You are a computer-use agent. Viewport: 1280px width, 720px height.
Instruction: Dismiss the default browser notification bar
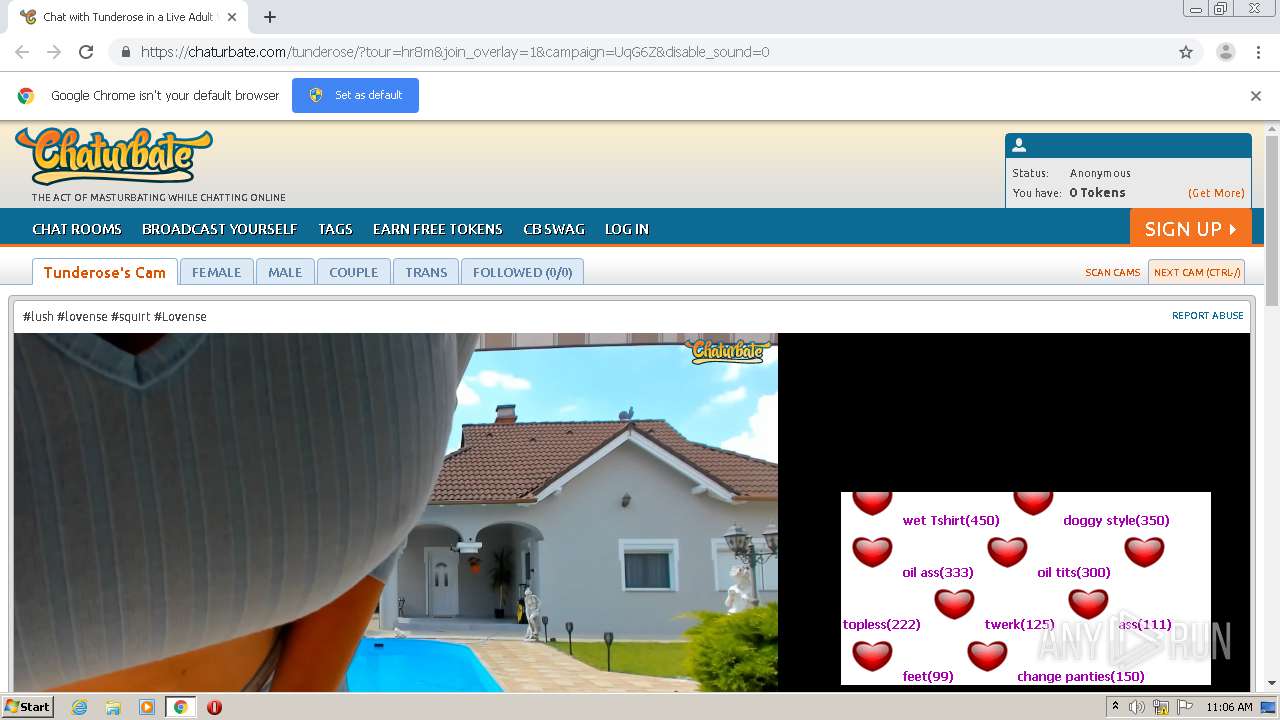pyautogui.click(x=1256, y=96)
